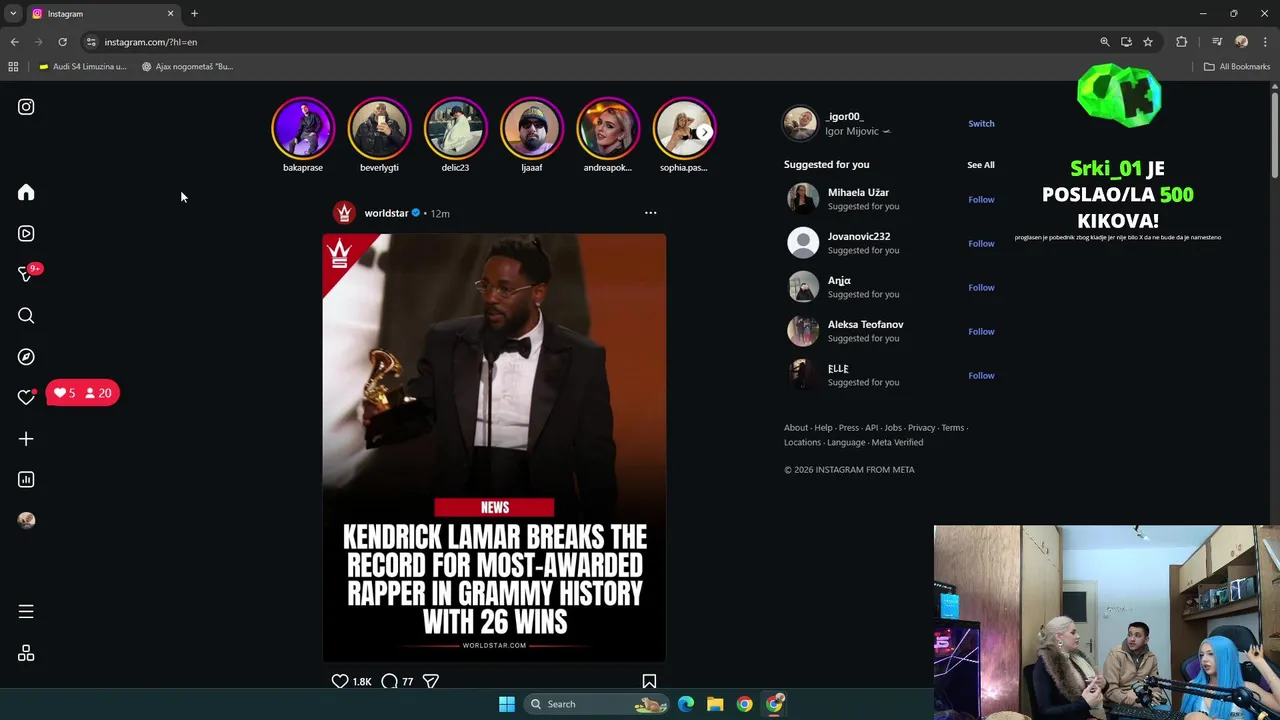Open a new browser tab
Image resolution: width=1280 pixels, height=720 pixels.
(194, 14)
